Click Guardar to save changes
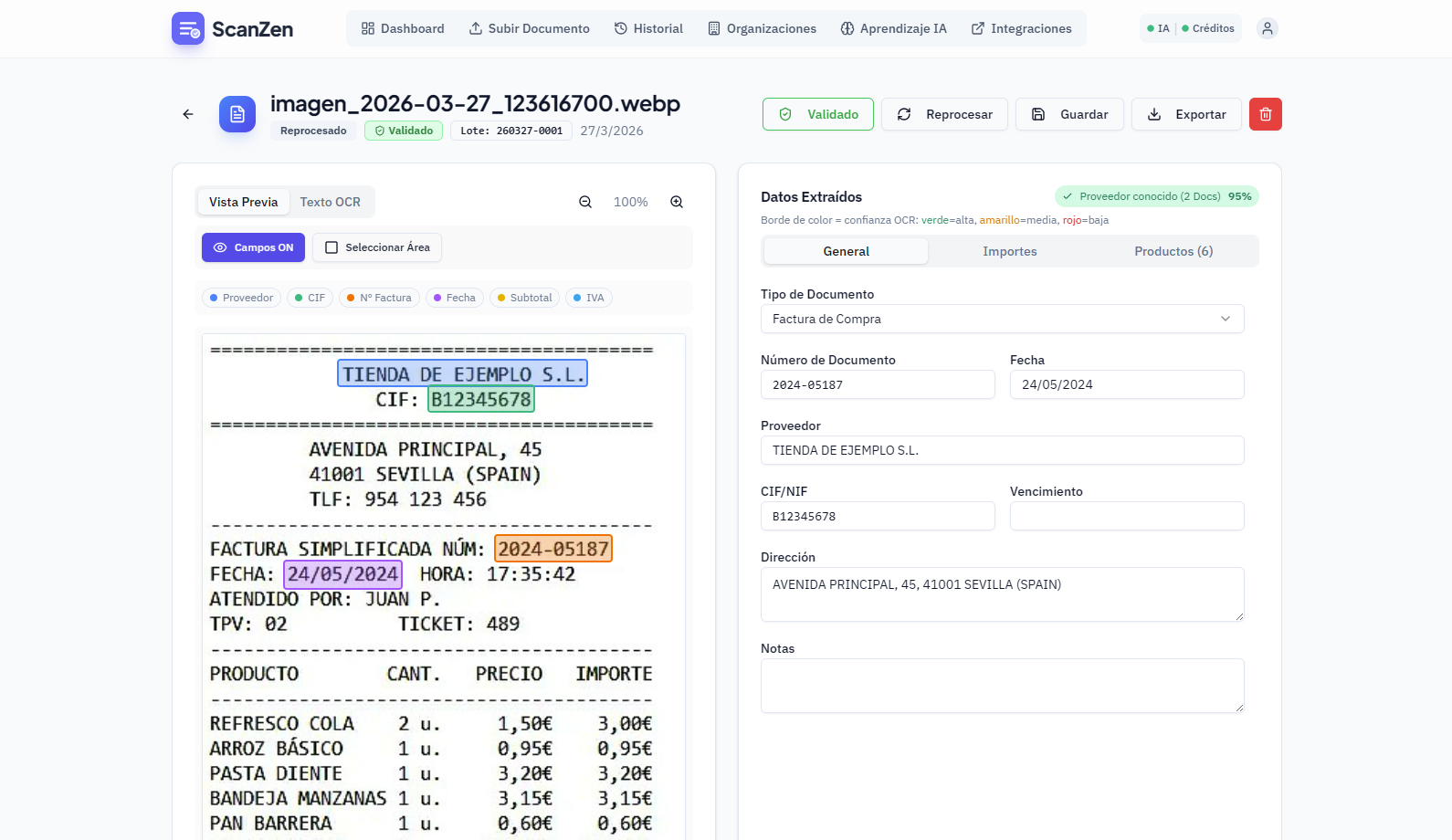 1069,114
